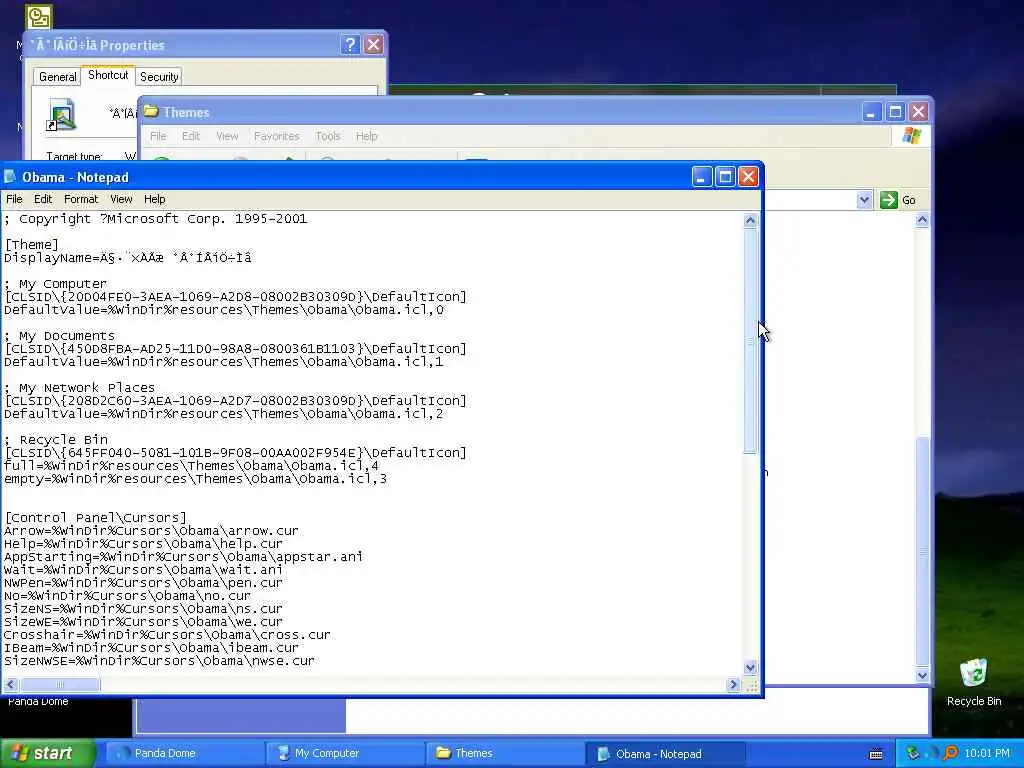Screen dimensions: 1024x768
Task: Click Notepad scroll down arrow
Action: pyautogui.click(x=750, y=667)
